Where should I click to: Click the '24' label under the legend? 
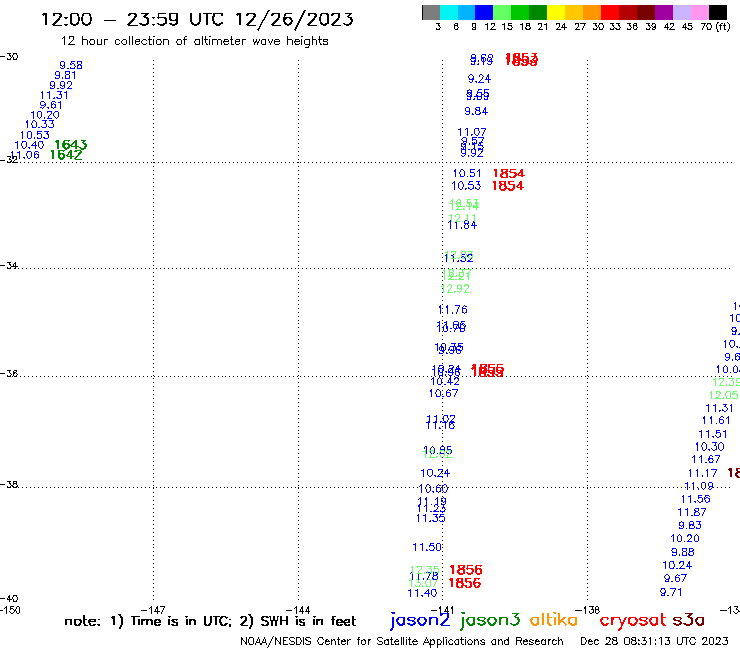(561, 27)
